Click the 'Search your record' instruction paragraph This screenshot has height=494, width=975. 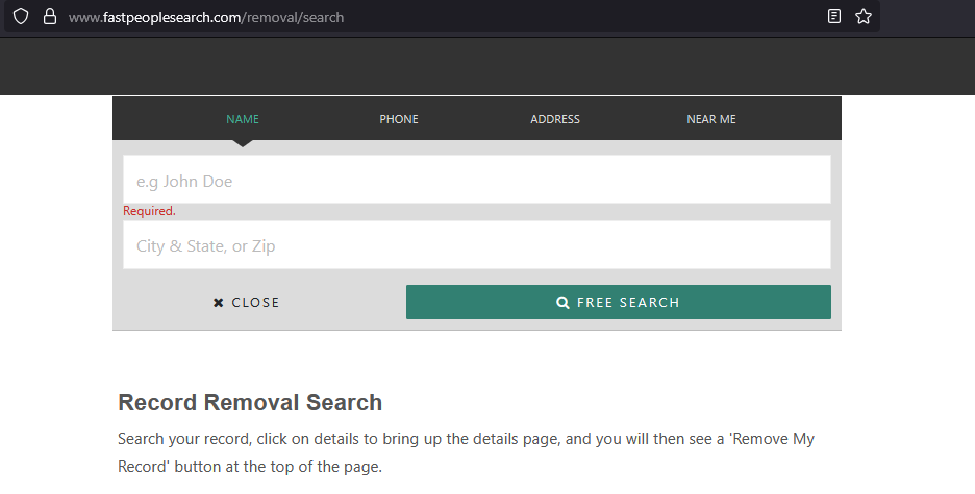pos(466,452)
